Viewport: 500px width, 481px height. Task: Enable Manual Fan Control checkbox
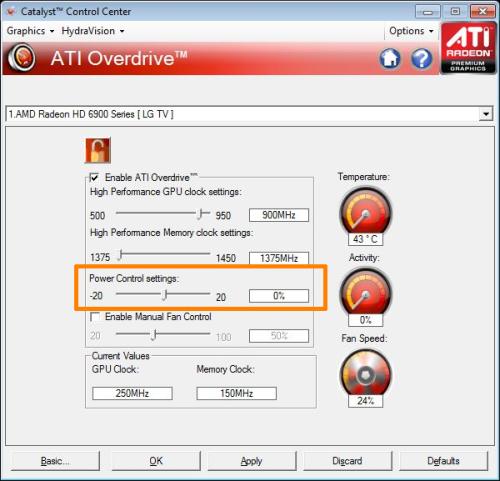(x=95, y=317)
